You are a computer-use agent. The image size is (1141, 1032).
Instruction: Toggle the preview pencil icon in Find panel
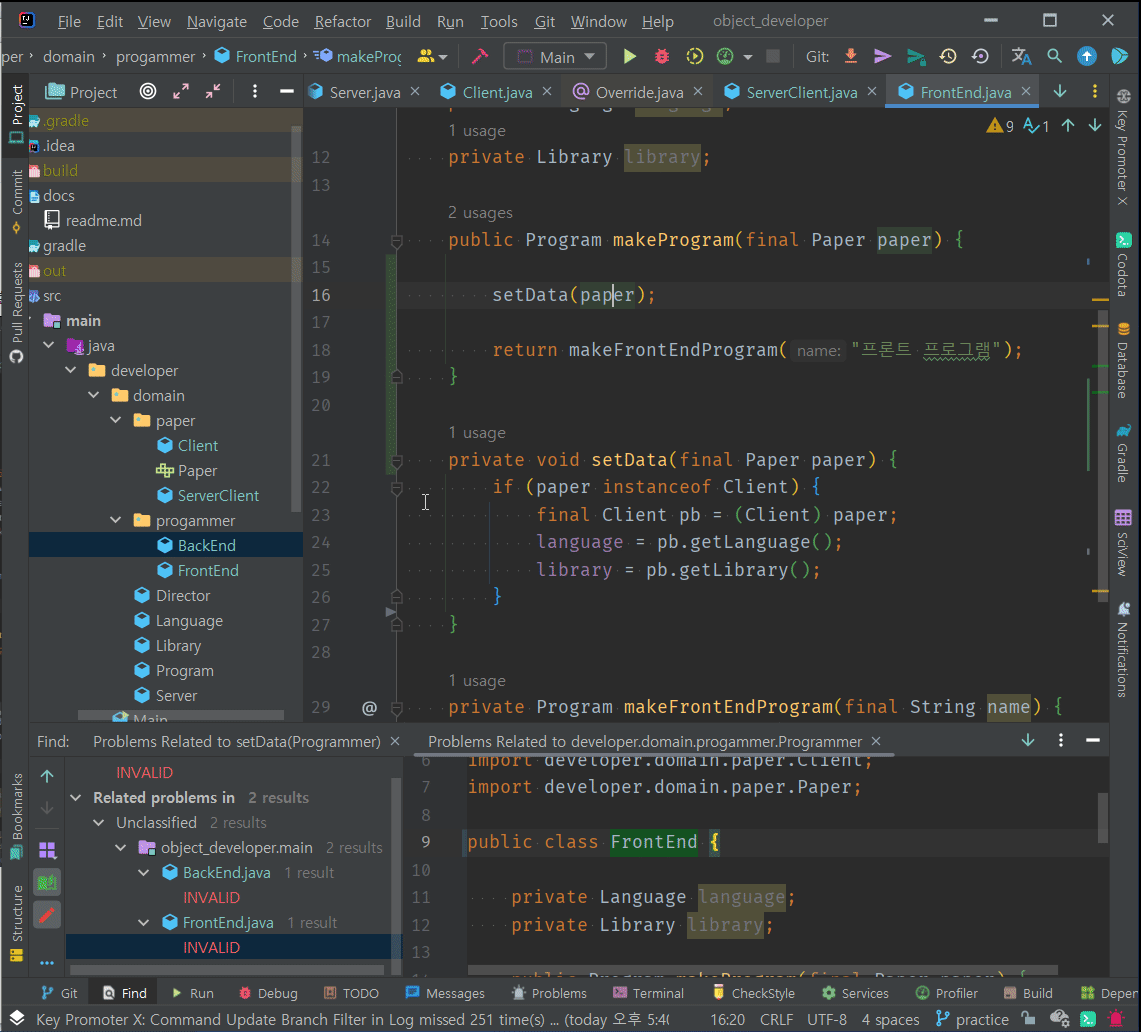click(x=47, y=914)
